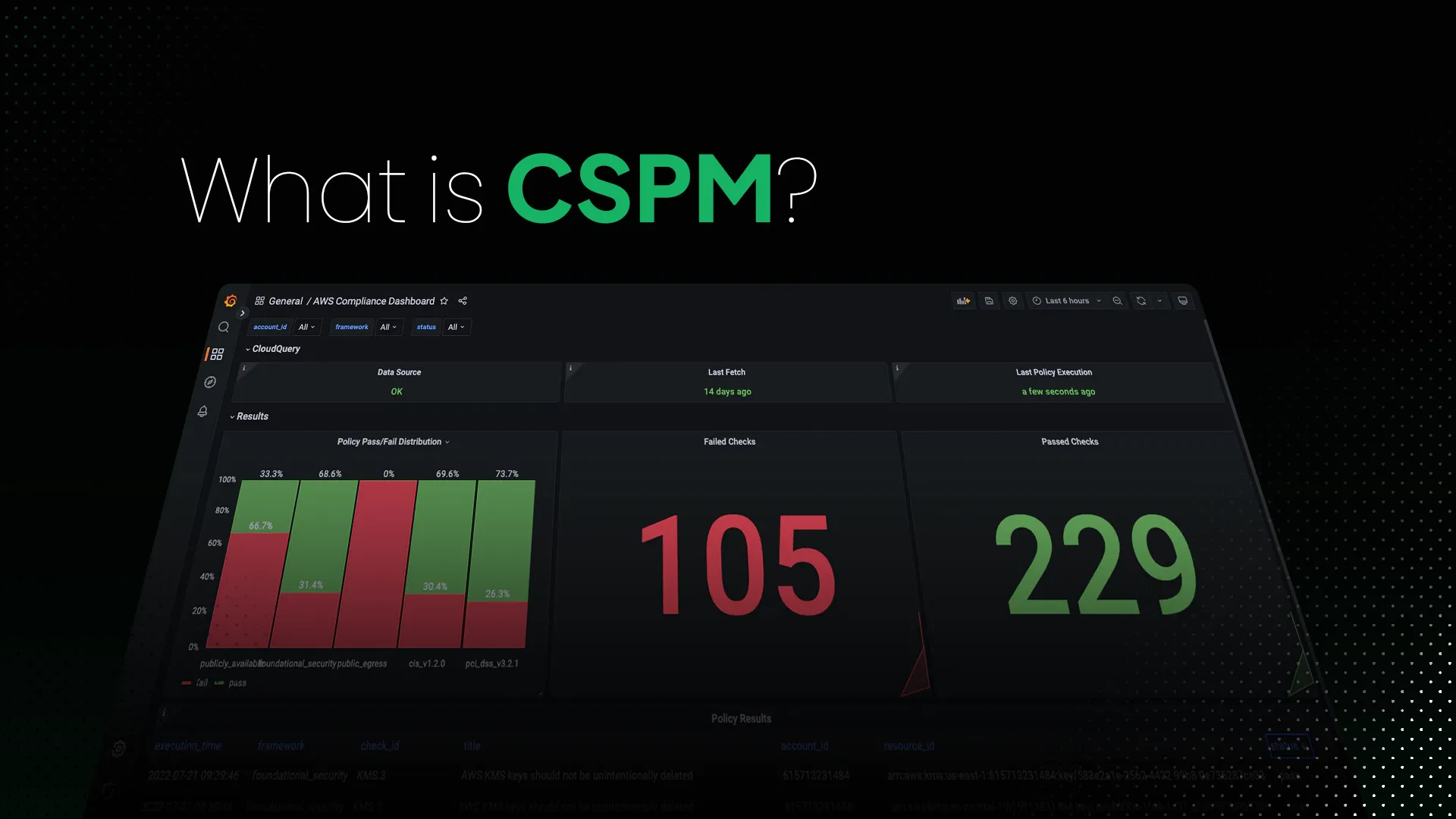This screenshot has height=819, width=1456.
Task: Hide the fail series in the legend
Action: click(201, 682)
